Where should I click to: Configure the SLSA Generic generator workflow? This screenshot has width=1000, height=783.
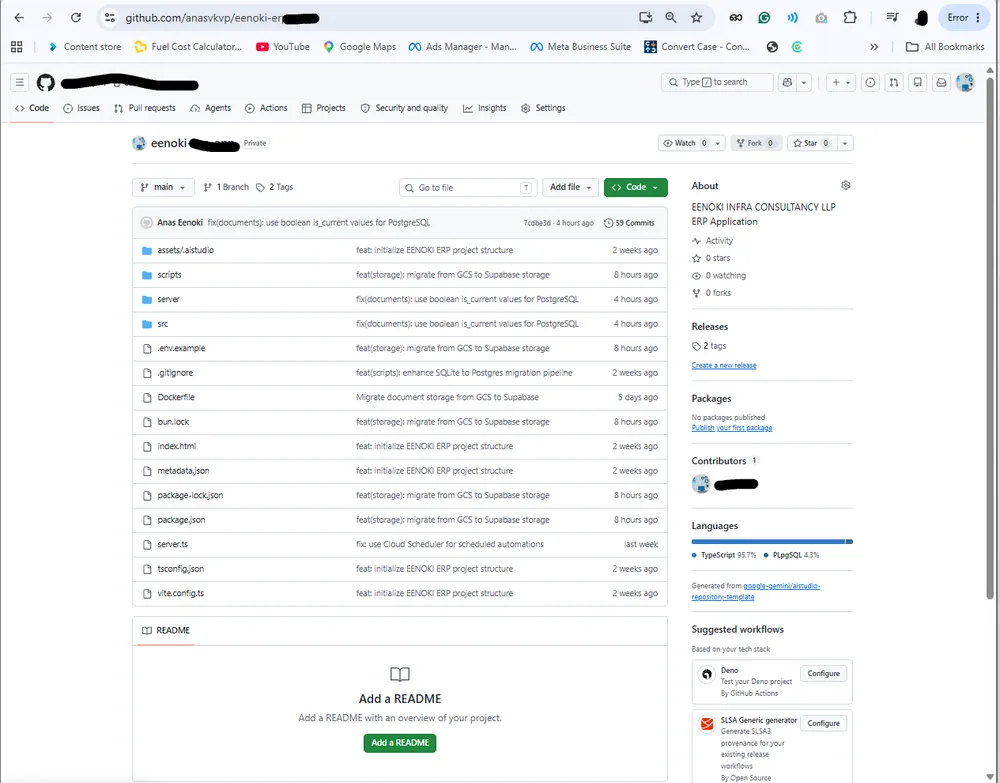point(823,723)
